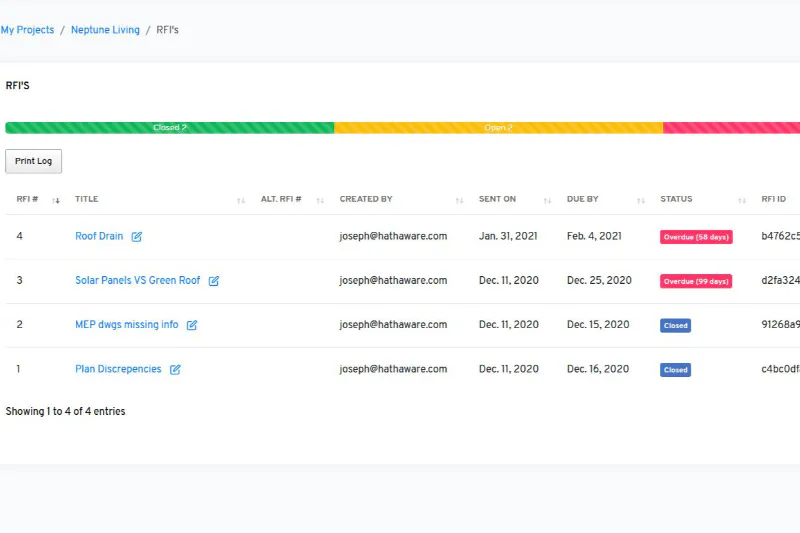The height and width of the screenshot is (533, 800).
Task: Click the SENT ON column header
Action: click(x=497, y=199)
